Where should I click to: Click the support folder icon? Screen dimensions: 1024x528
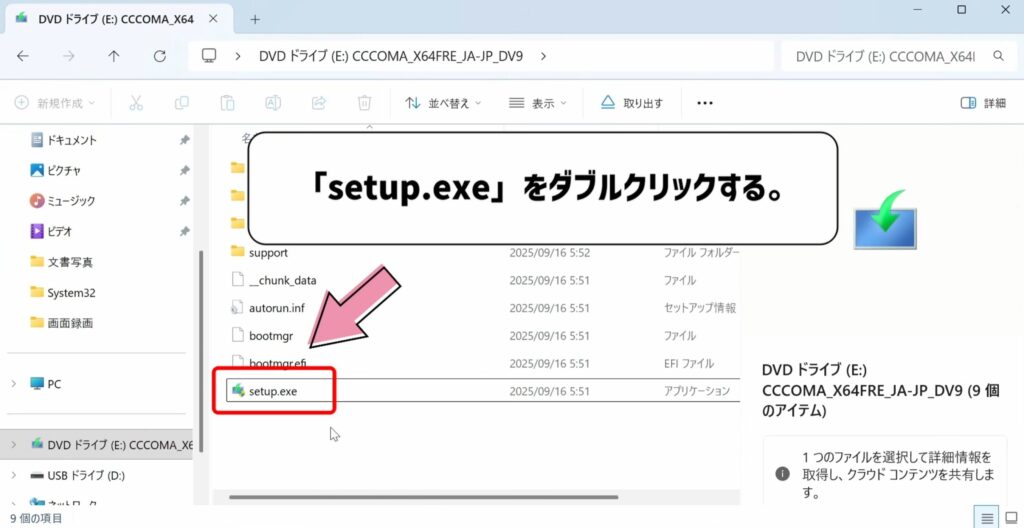pos(238,252)
